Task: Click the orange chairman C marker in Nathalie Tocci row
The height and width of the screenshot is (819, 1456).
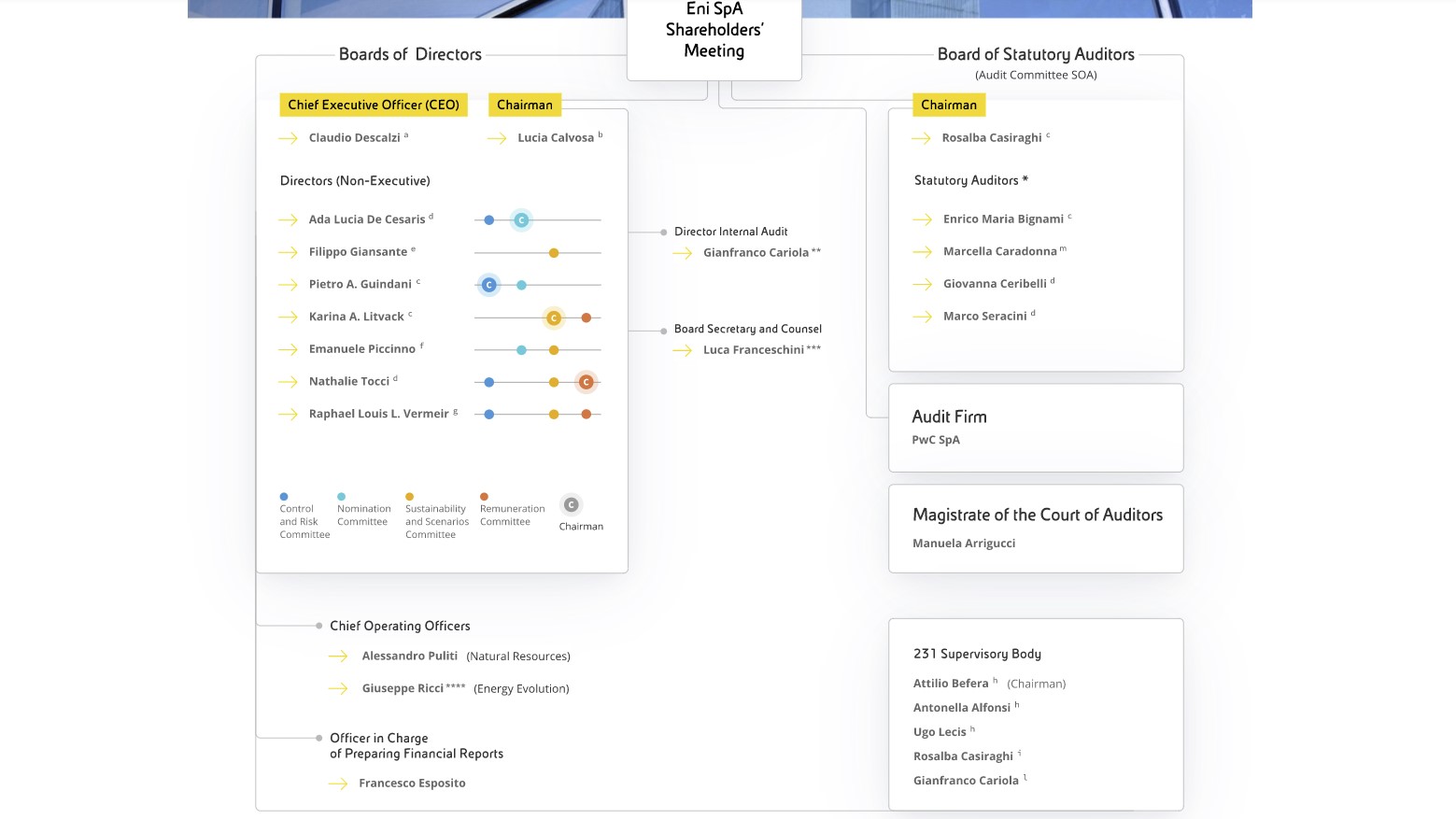Action: tap(587, 382)
